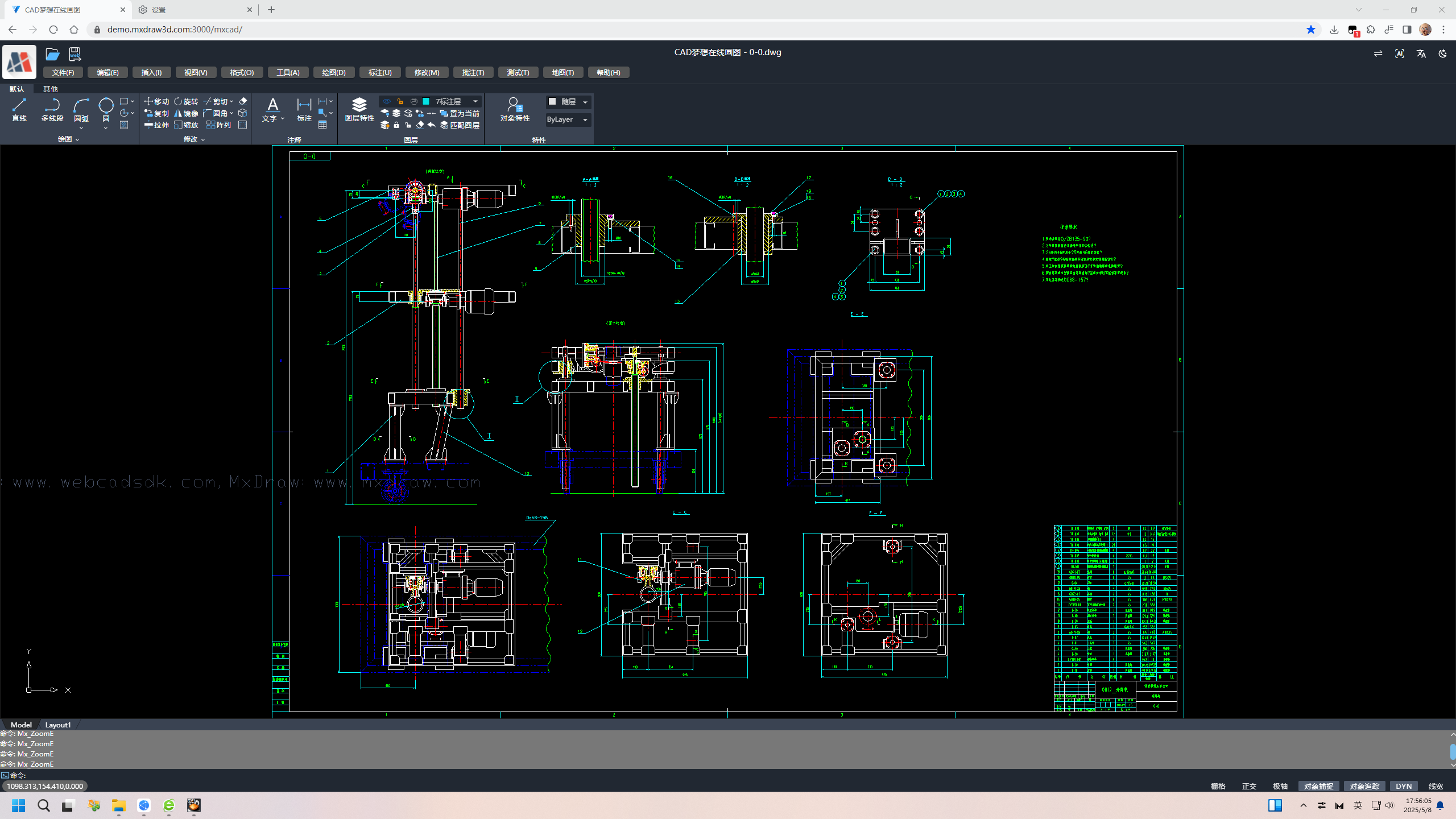Screen dimensions: 1456x819
Task: Toggle 栅格 grid in status bar
Action: [1218, 786]
